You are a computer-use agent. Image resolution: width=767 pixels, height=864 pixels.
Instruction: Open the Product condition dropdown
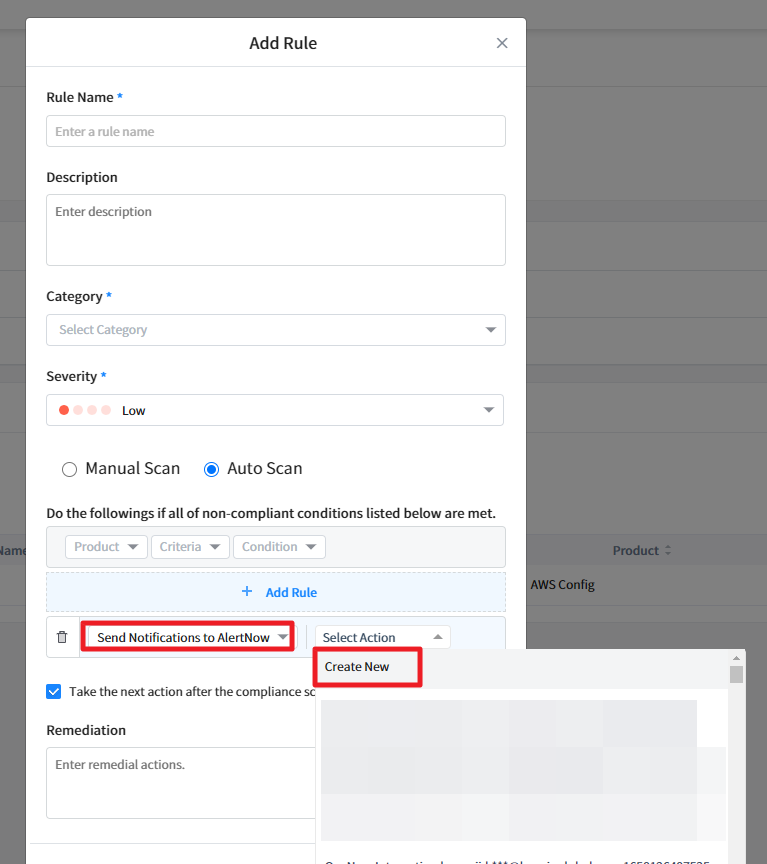(106, 547)
